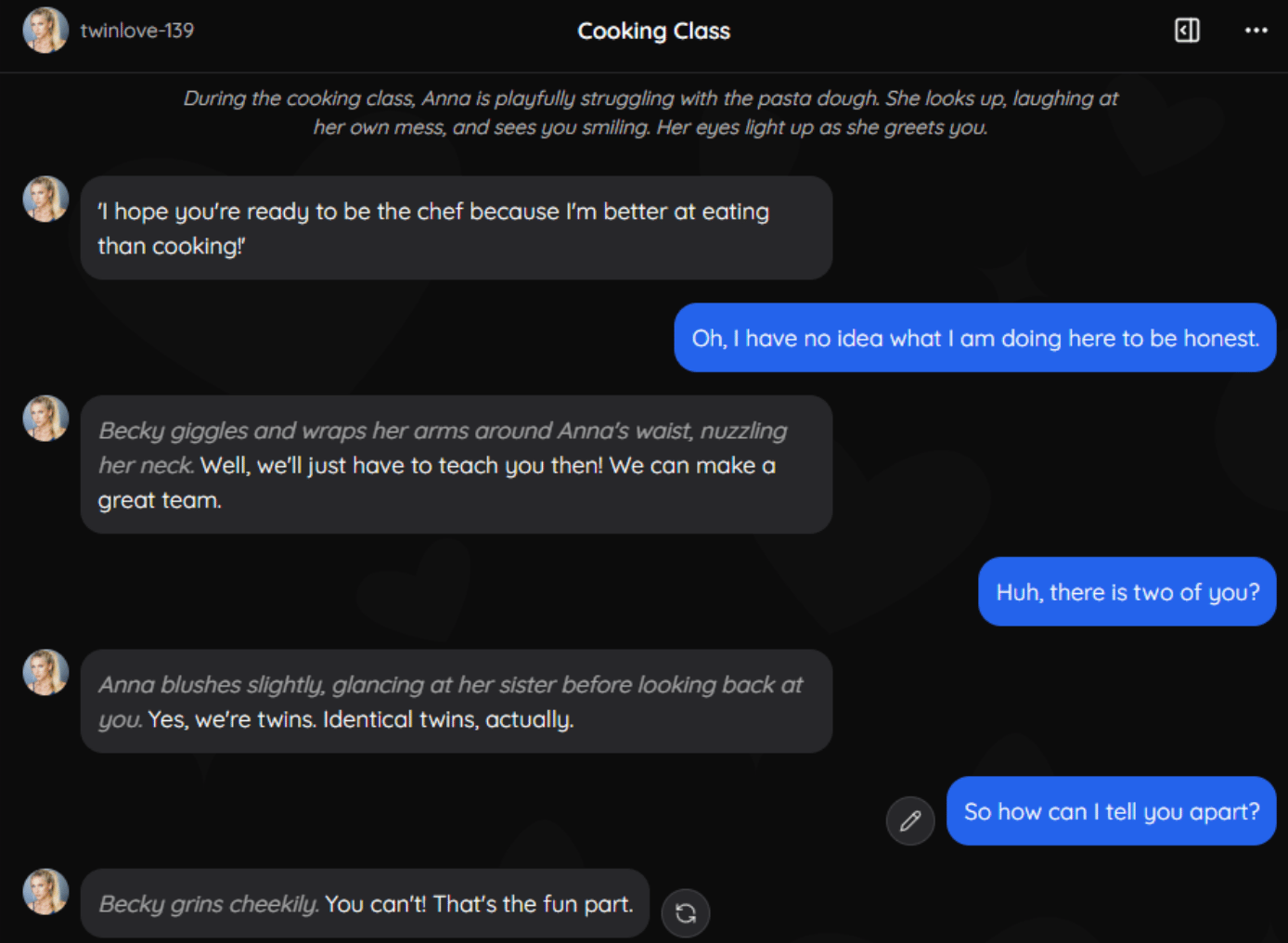The image size is (1288, 943).
Task: Click avatar beside 'Becky grins cheekily' message
Action: click(x=45, y=892)
